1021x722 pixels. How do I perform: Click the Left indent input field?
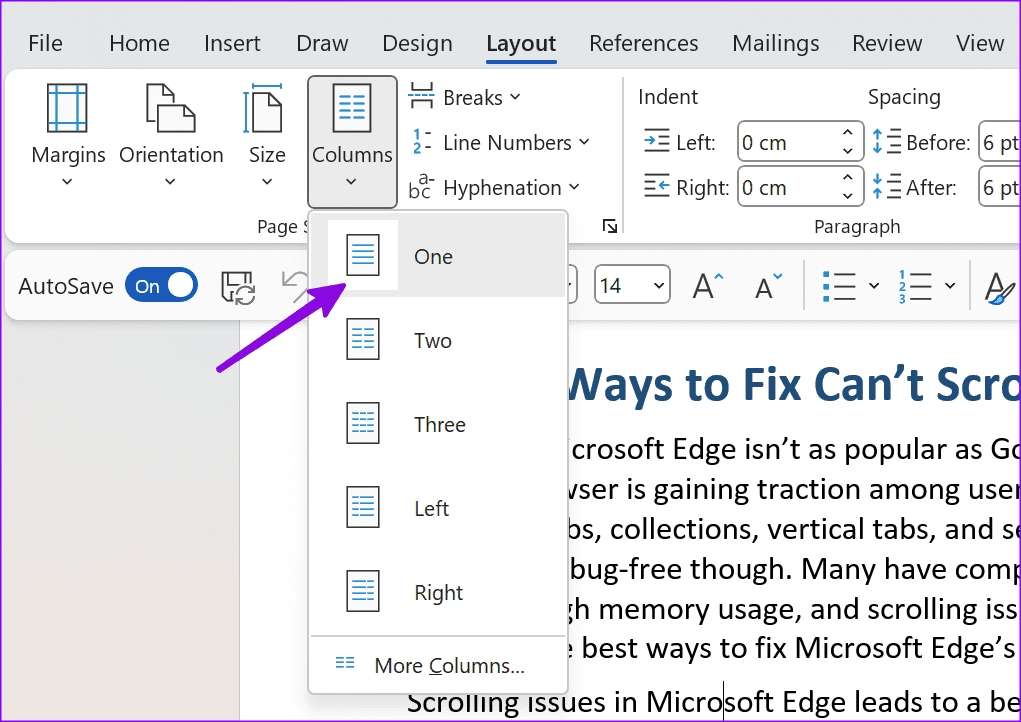click(786, 143)
